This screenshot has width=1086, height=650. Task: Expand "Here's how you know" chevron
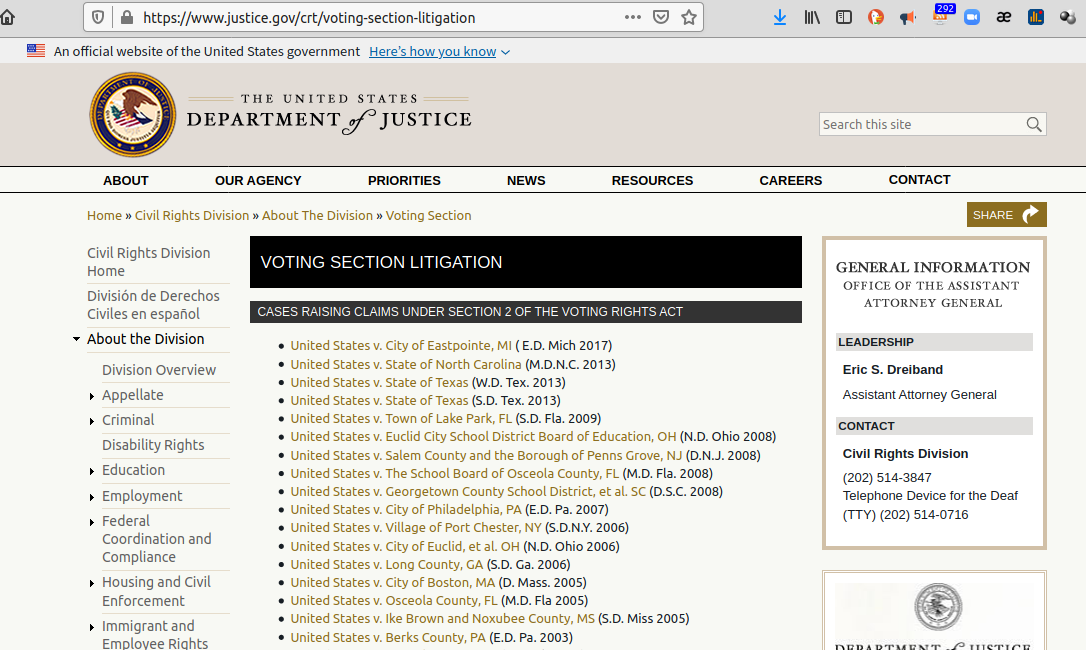(x=506, y=52)
